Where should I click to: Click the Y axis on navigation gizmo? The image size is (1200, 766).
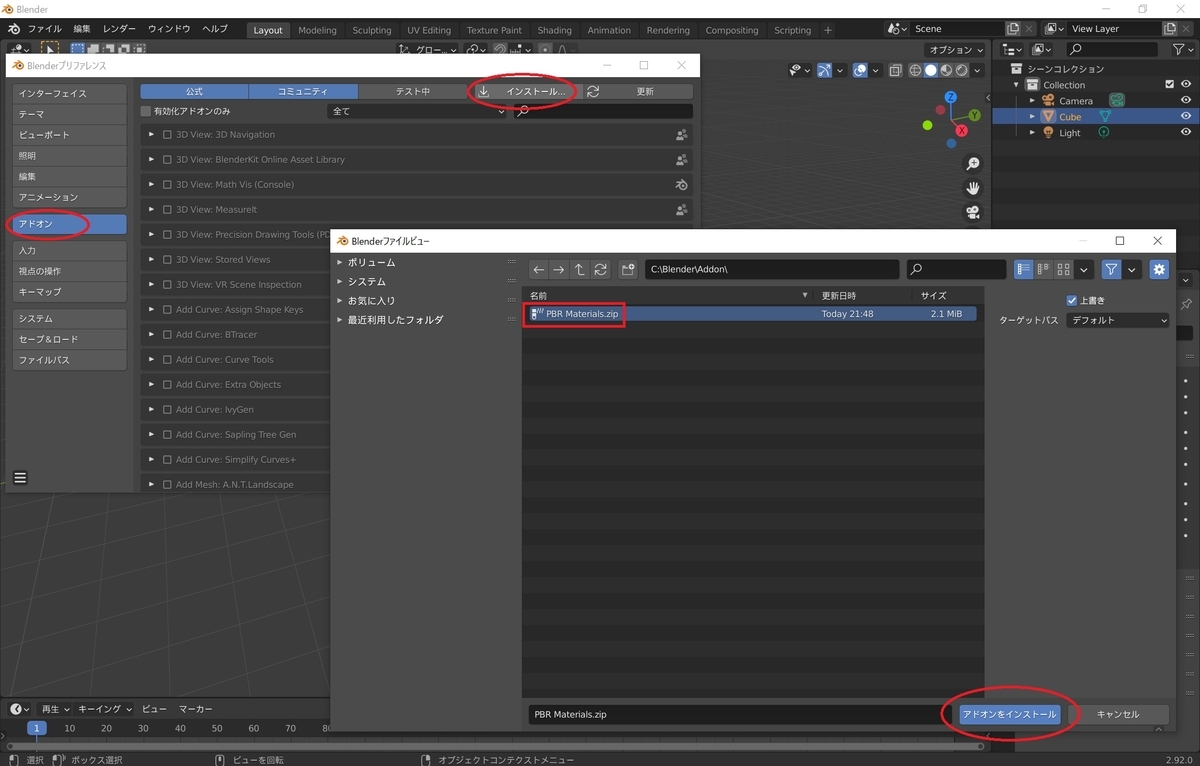(975, 116)
